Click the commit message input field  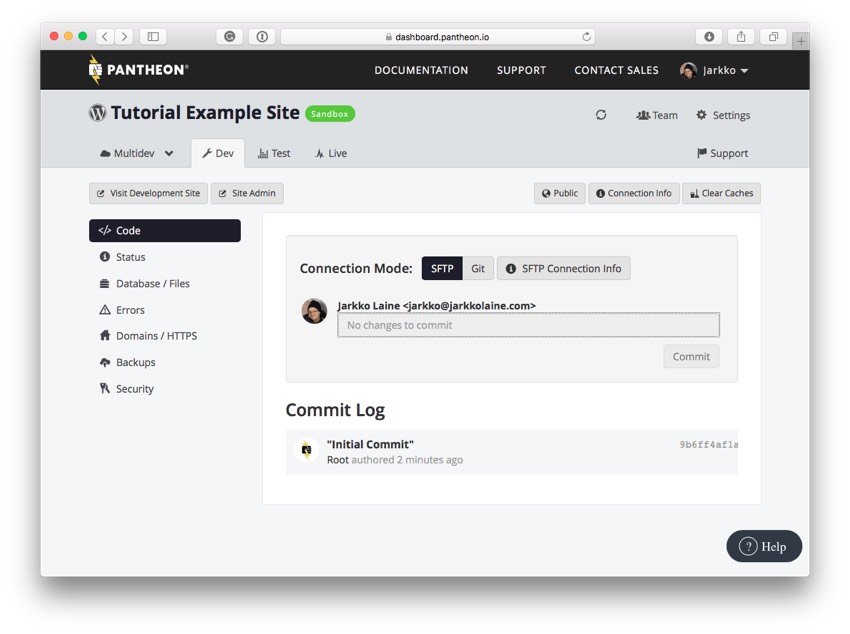[x=528, y=325]
